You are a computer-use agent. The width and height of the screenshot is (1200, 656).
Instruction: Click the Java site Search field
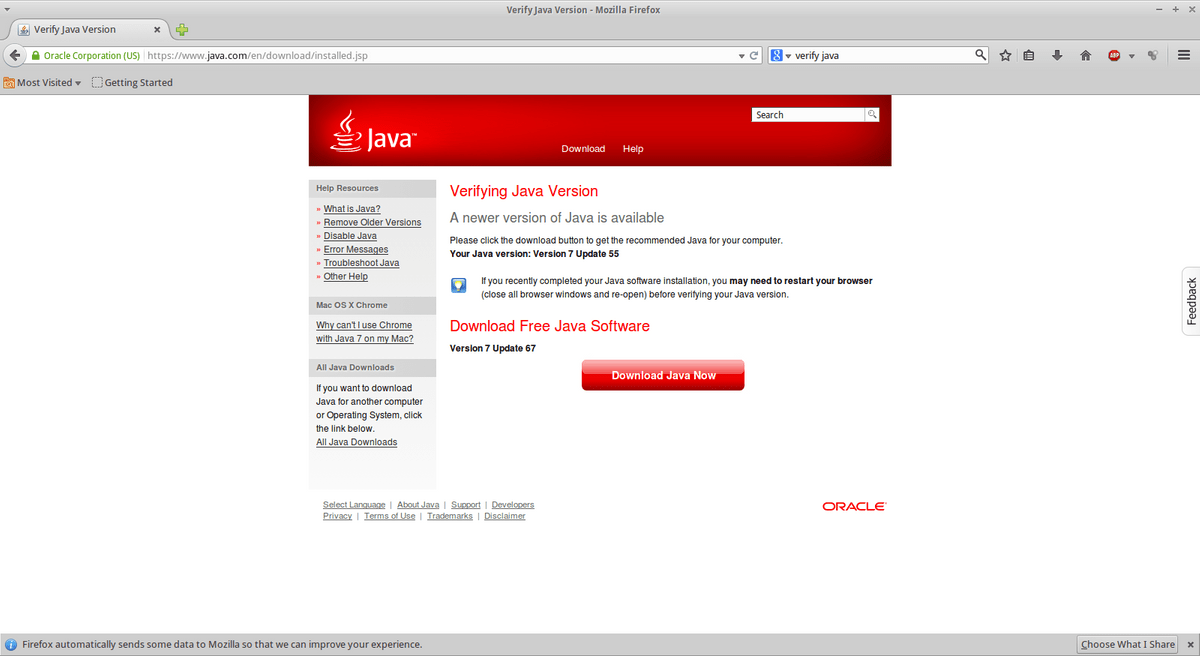(808, 115)
